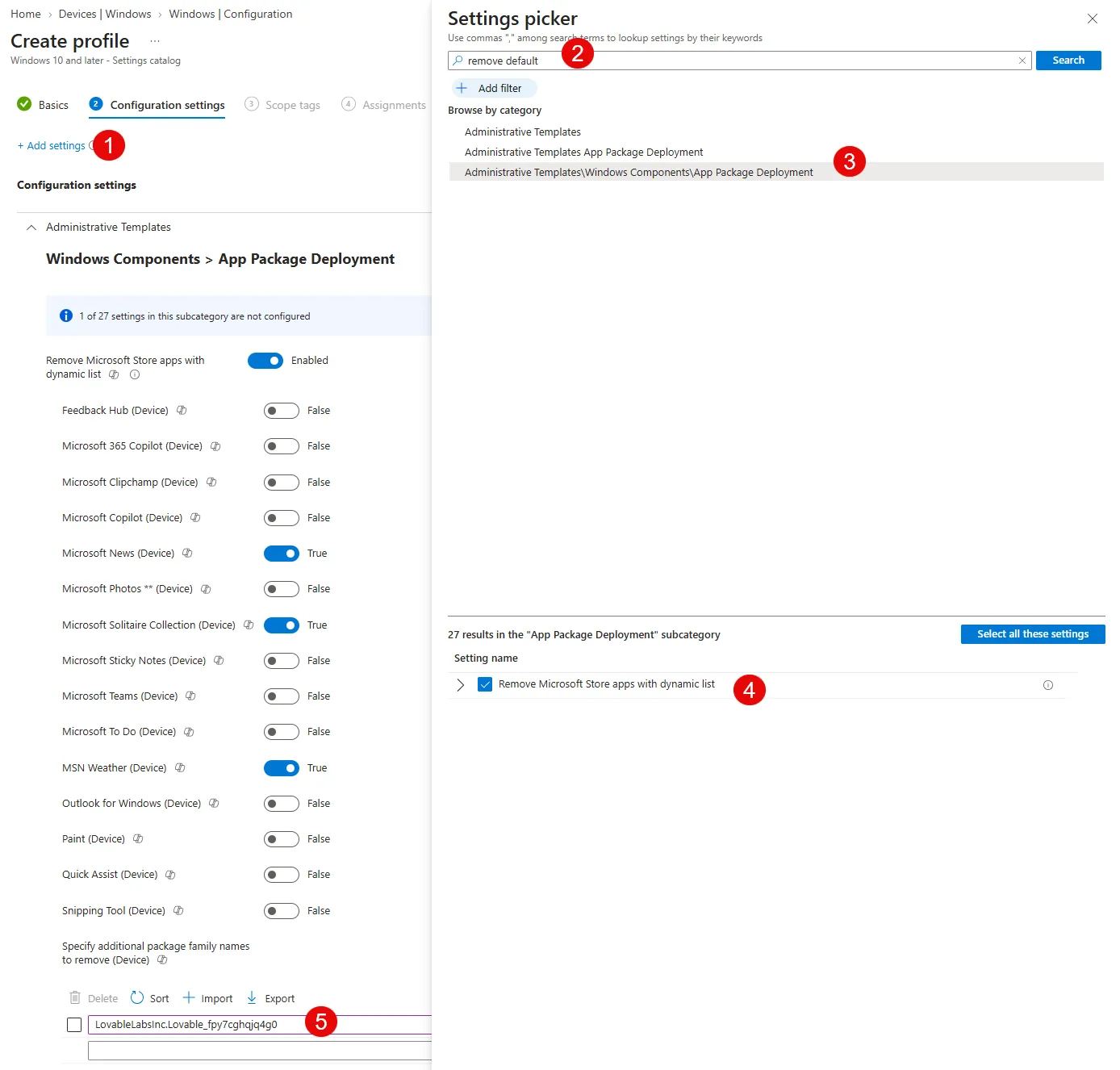Open the Basics step tab
The height and width of the screenshot is (1070, 1120).
pos(43,105)
